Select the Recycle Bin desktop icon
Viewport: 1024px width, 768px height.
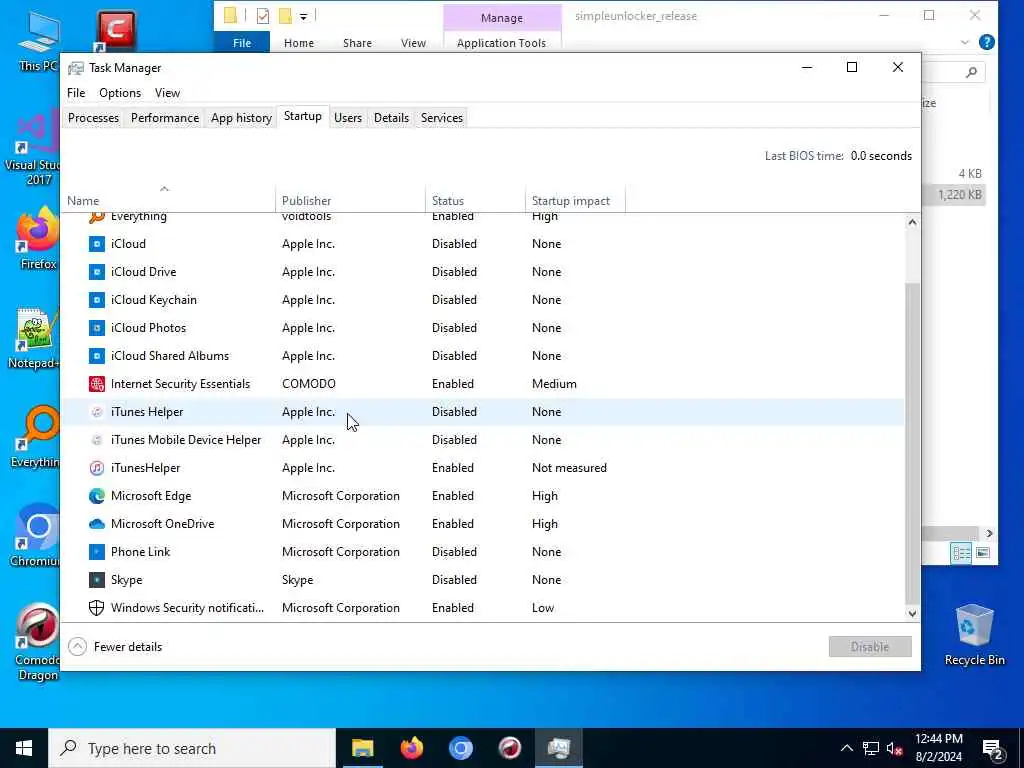[974, 634]
